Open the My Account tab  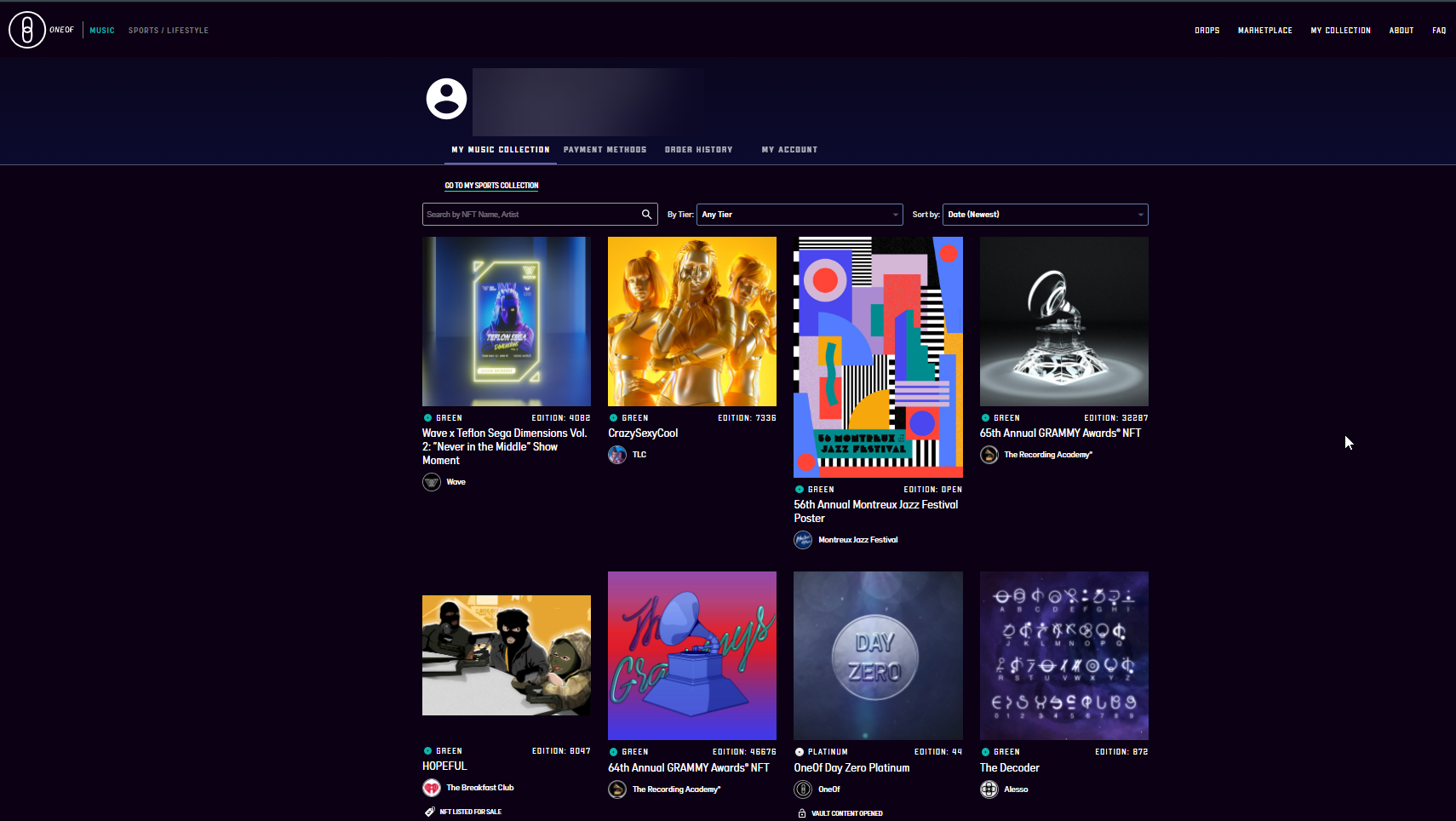[x=789, y=150]
